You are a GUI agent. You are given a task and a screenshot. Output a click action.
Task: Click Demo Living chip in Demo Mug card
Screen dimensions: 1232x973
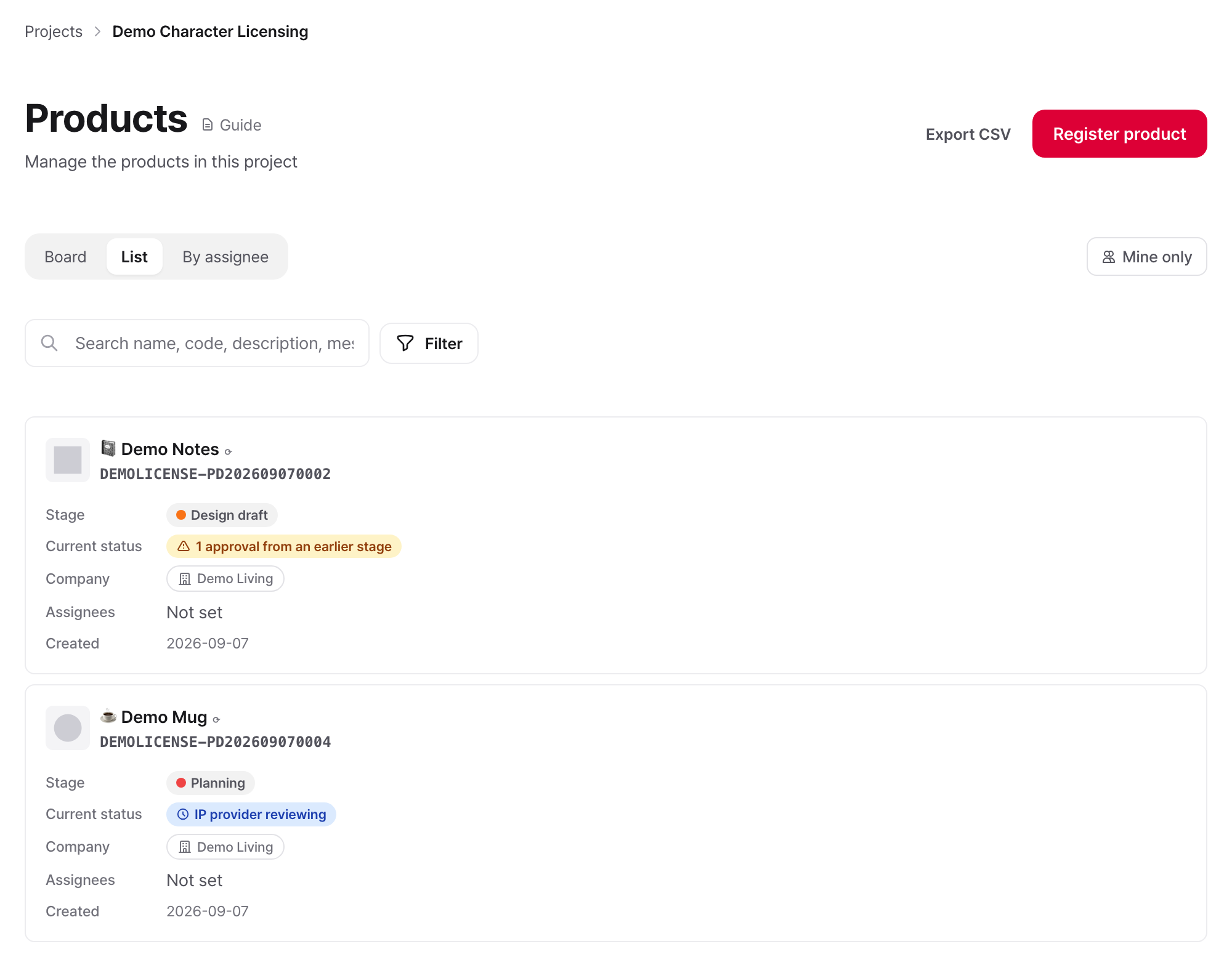(x=225, y=847)
